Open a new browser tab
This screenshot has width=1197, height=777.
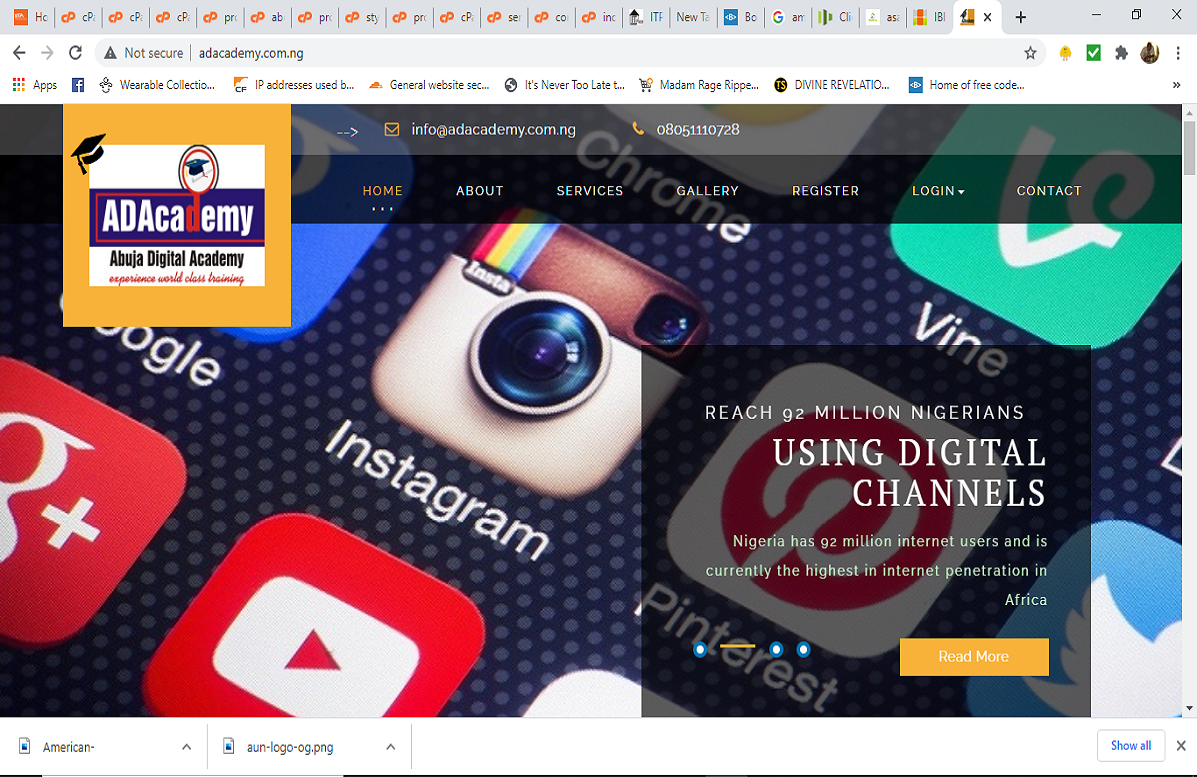click(x=1021, y=17)
